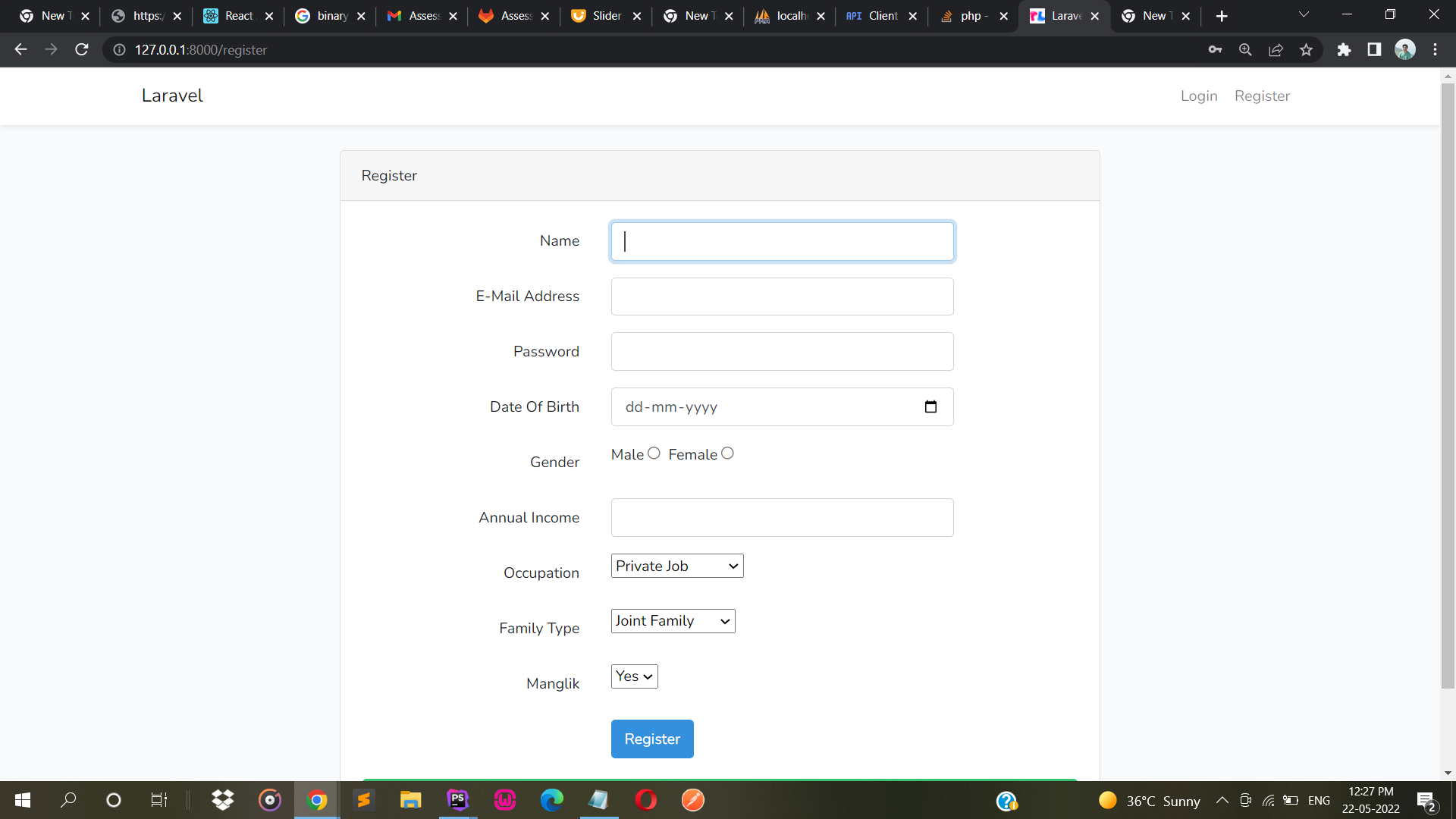
Task: Open the browser extensions puzzle icon
Action: (1345, 50)
